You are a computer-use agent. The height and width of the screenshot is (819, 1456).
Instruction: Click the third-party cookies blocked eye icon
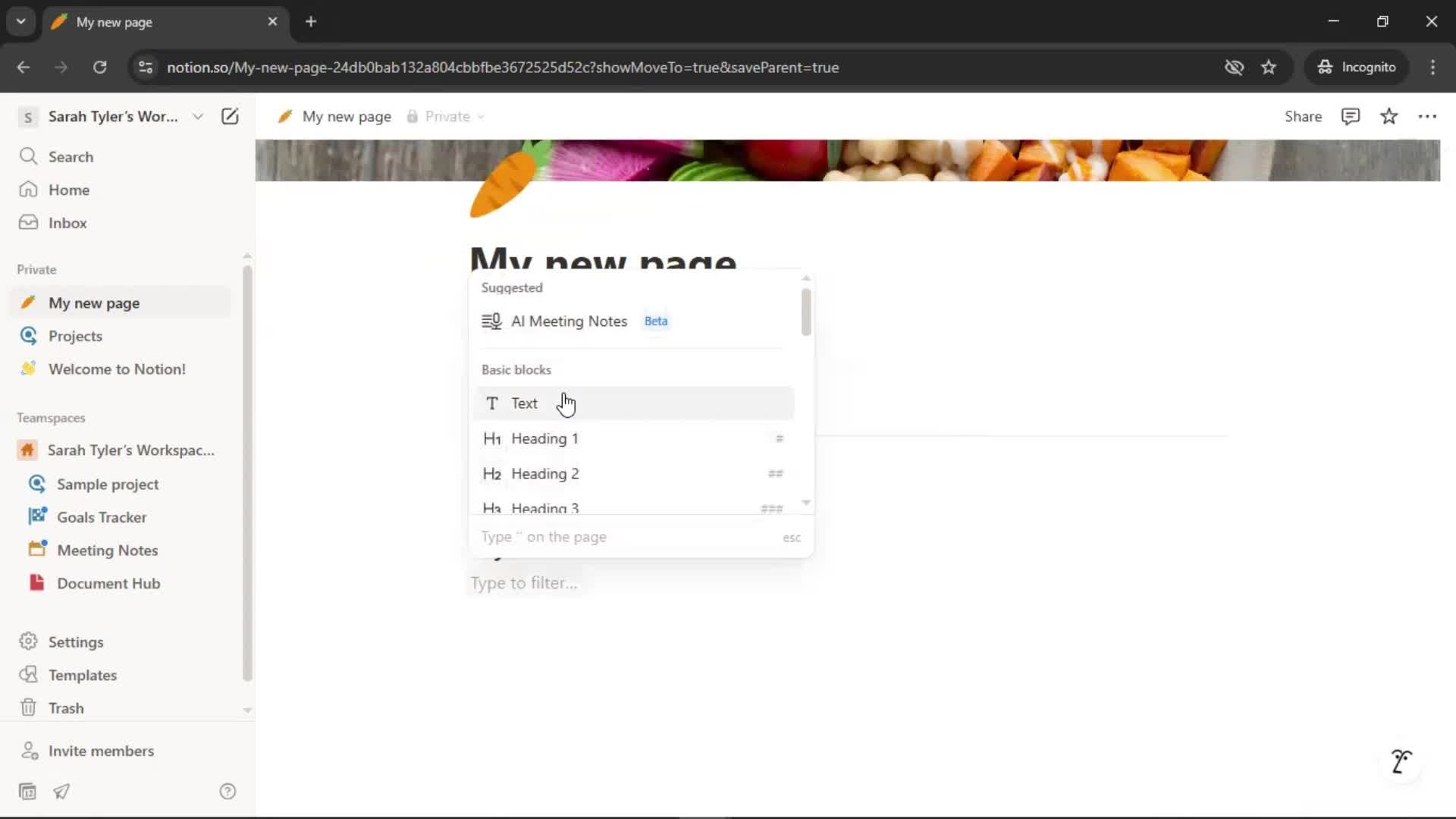tap(1234, 67)
